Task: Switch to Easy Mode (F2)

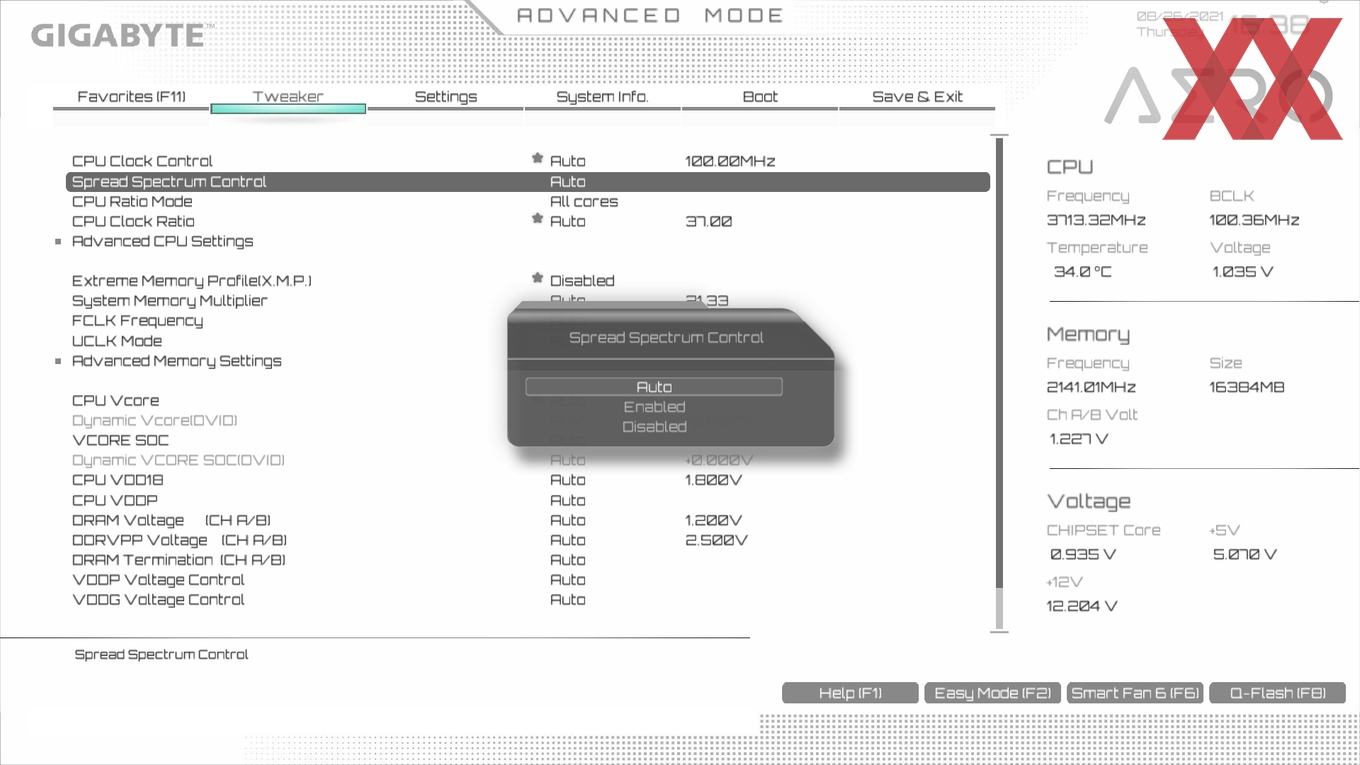Action: click(x=993, y=693)
